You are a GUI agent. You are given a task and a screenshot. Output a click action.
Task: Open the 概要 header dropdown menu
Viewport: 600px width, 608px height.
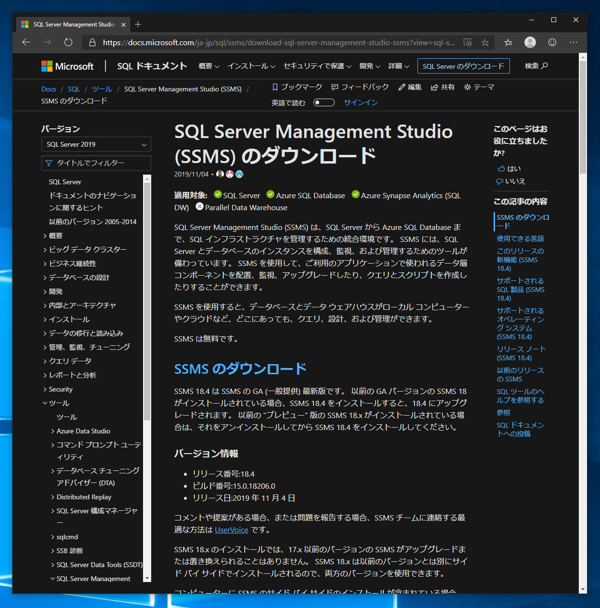click(x=209, y=66)
